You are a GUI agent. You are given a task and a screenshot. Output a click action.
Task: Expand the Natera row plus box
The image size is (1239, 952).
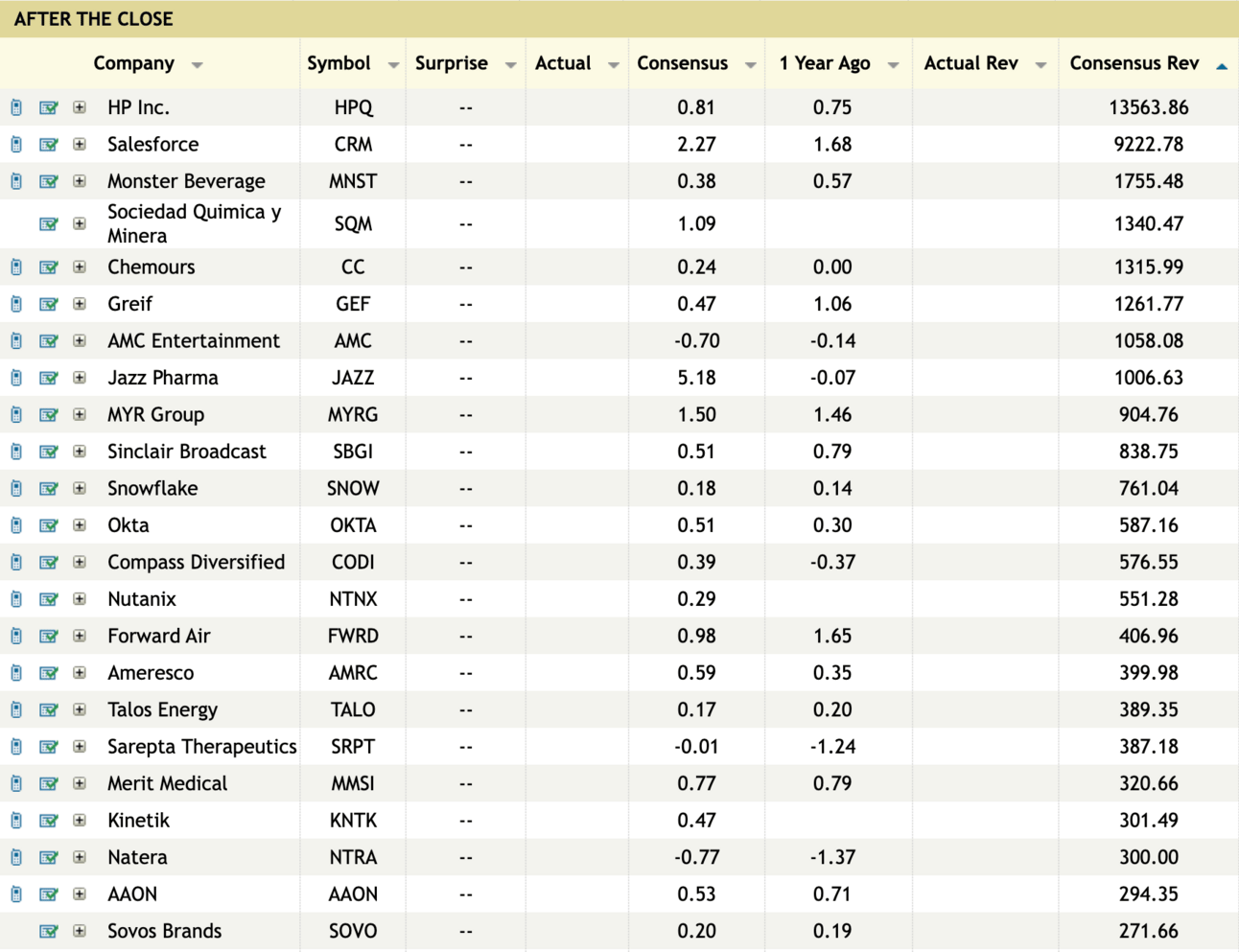(x=80, y=858)
